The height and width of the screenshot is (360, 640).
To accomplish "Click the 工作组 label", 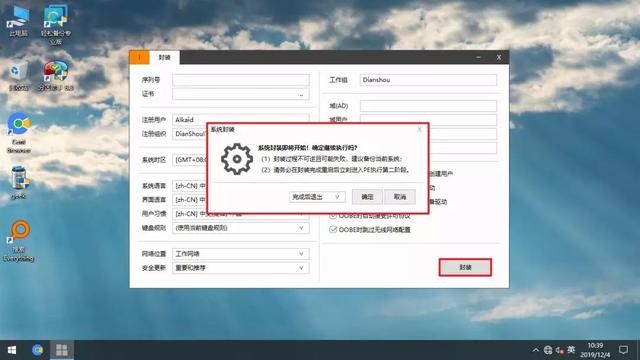I will click(338, 80).
